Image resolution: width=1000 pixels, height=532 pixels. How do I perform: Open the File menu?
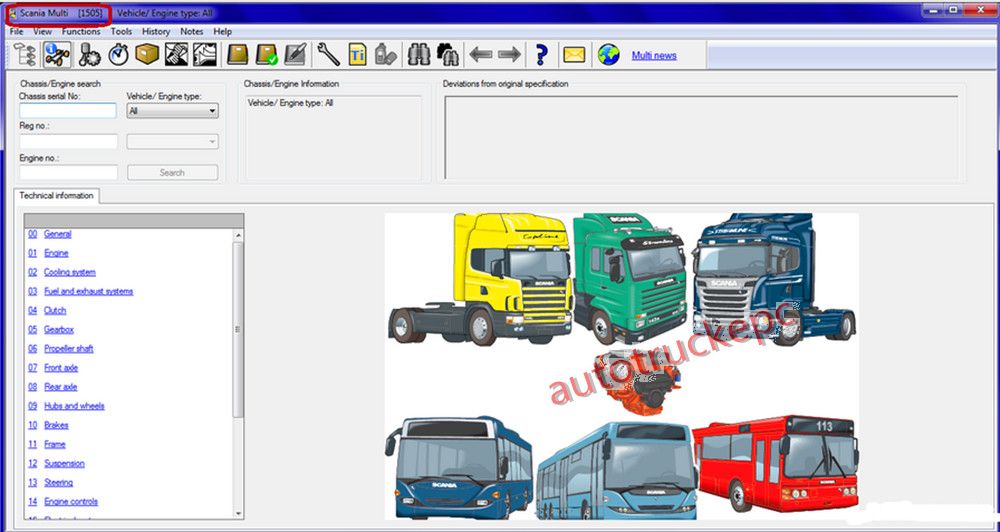point(17,31)
